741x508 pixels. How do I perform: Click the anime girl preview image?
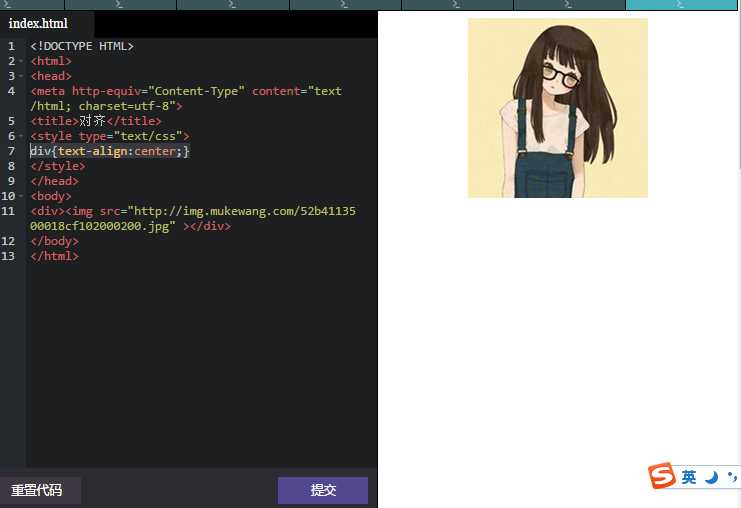[x=558, y=108]
